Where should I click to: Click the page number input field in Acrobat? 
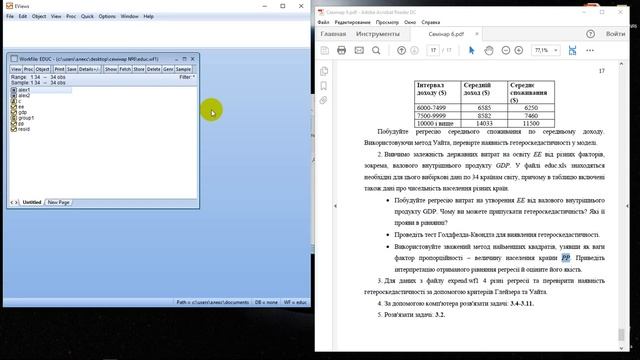tap(433, 50)
